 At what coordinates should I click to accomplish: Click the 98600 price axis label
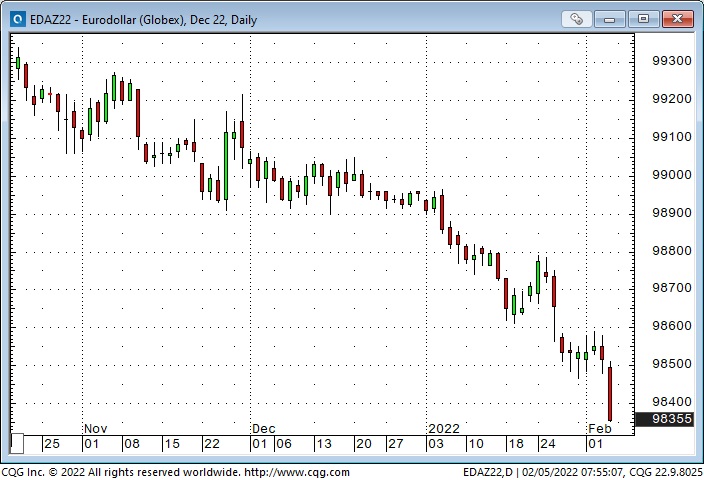tap(671, 326)
